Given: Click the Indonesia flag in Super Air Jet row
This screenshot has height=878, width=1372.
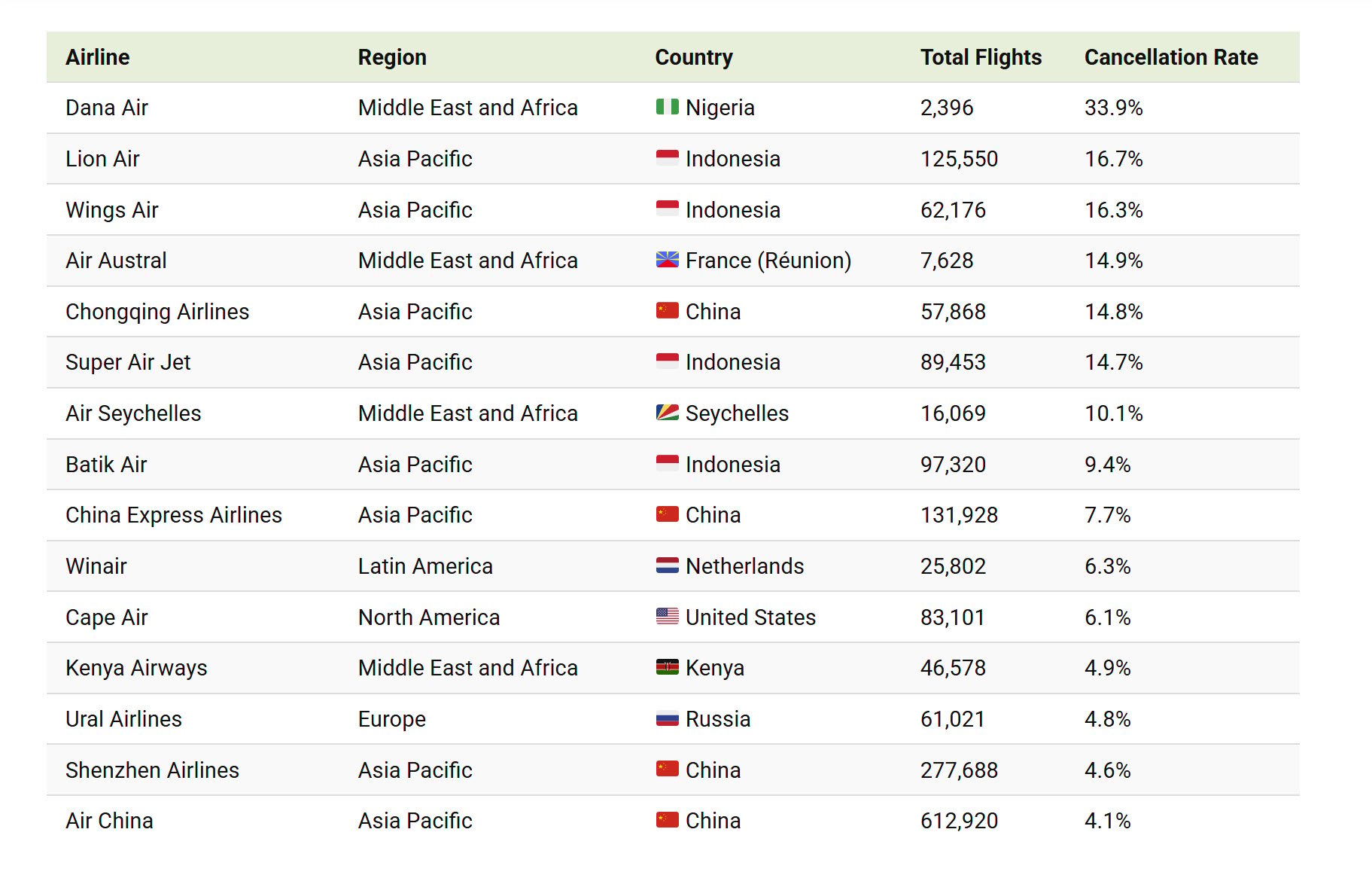Looking at the screenshot, I should (667, 361).
